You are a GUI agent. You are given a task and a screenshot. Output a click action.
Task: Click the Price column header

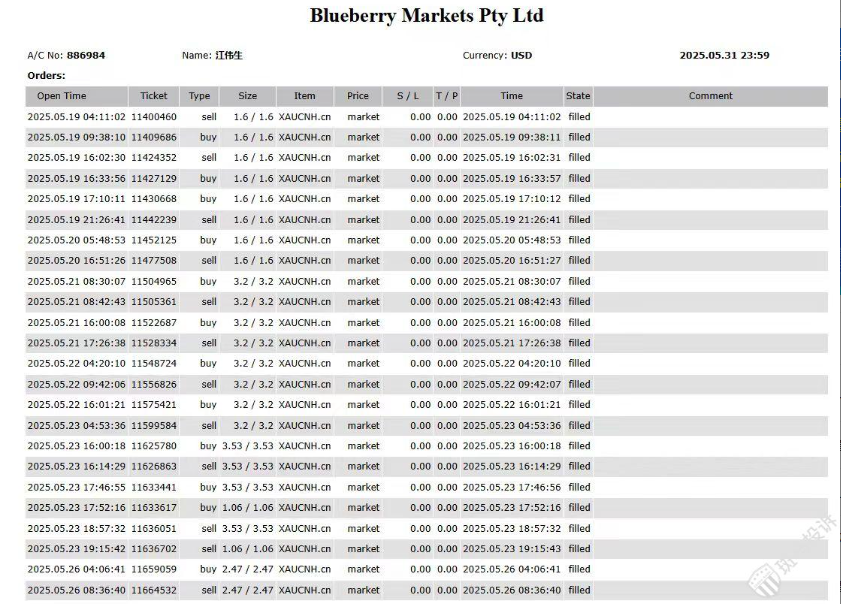(358, 96)
